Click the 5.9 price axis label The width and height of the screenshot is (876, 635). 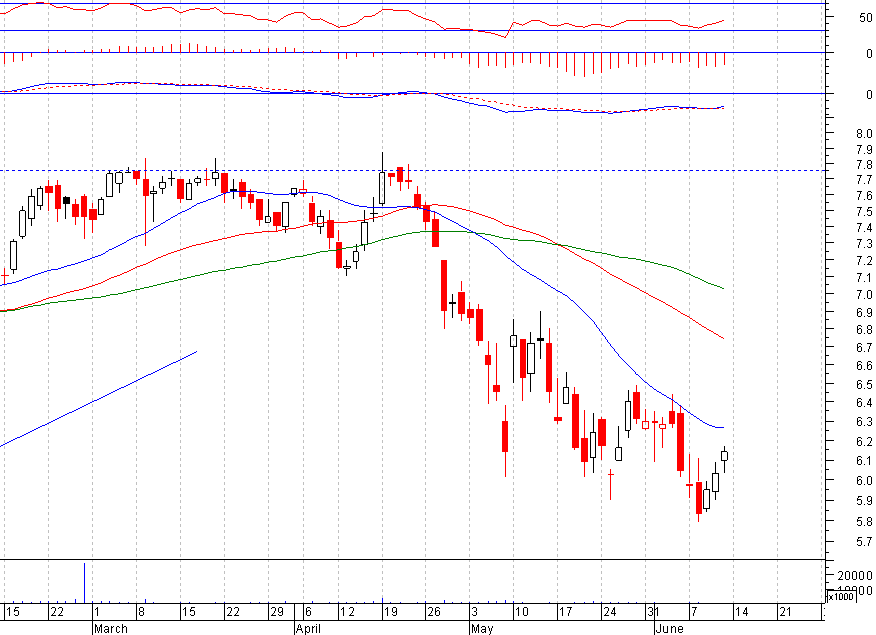pyautogui.click(x=864, y=501)
